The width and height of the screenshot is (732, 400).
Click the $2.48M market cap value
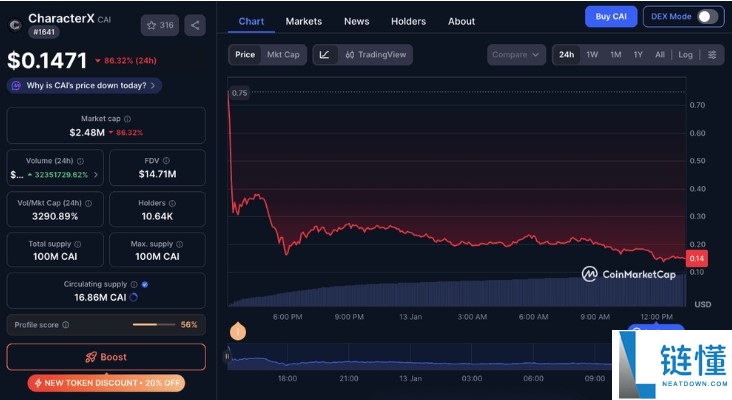(87, 133)
